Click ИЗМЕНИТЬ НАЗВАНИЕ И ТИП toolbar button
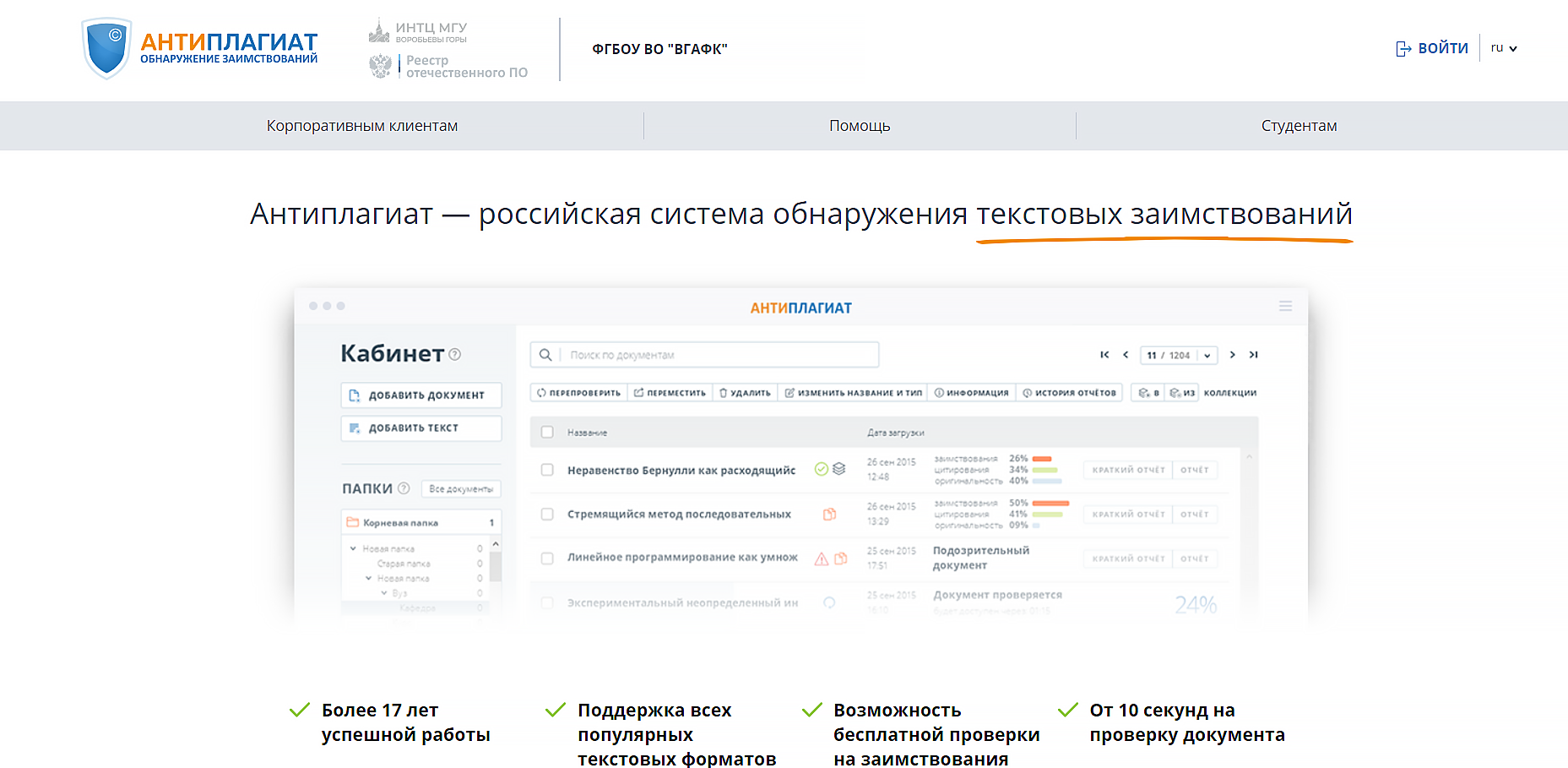 pyautogui.click(x=853, y=393)
